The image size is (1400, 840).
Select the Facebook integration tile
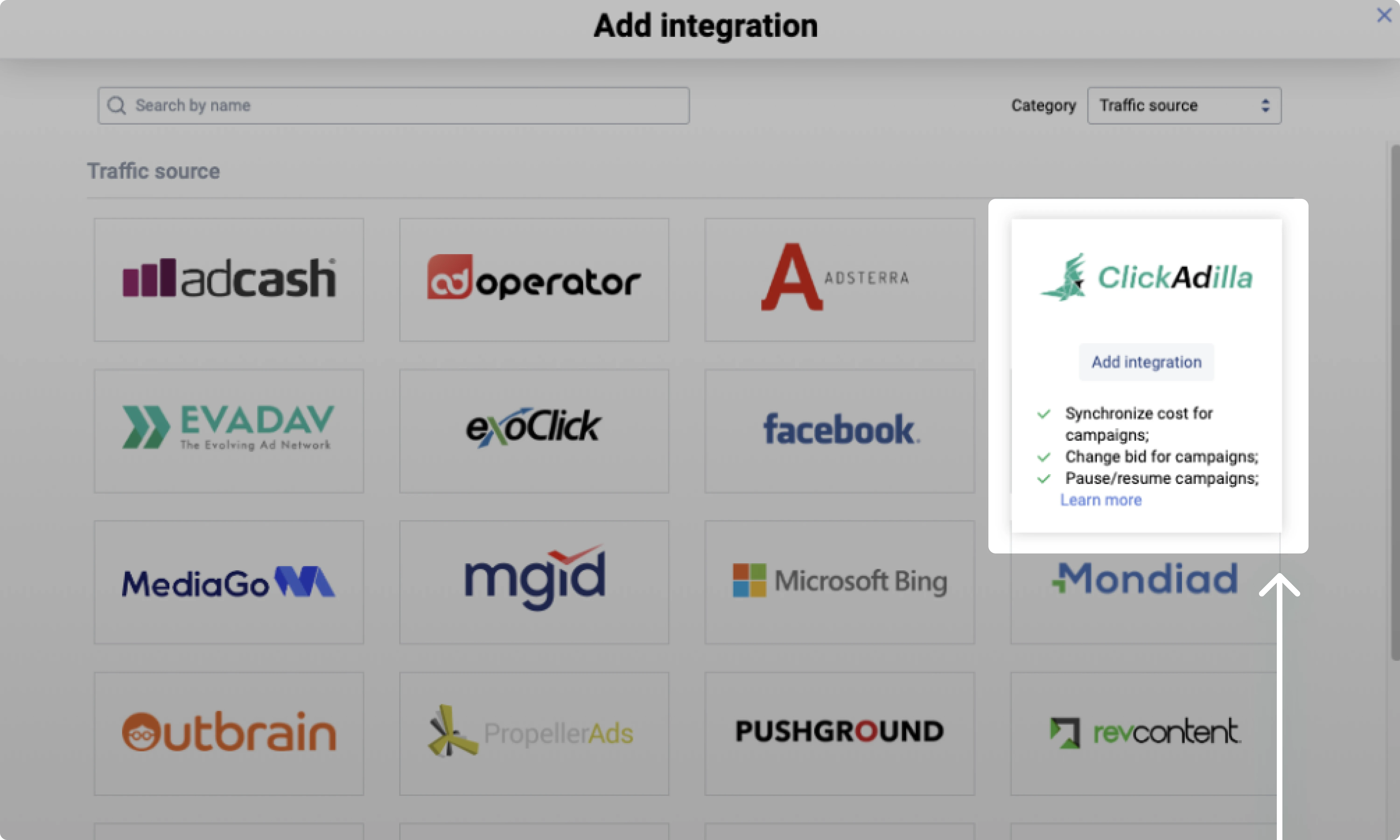pos(839,430)
